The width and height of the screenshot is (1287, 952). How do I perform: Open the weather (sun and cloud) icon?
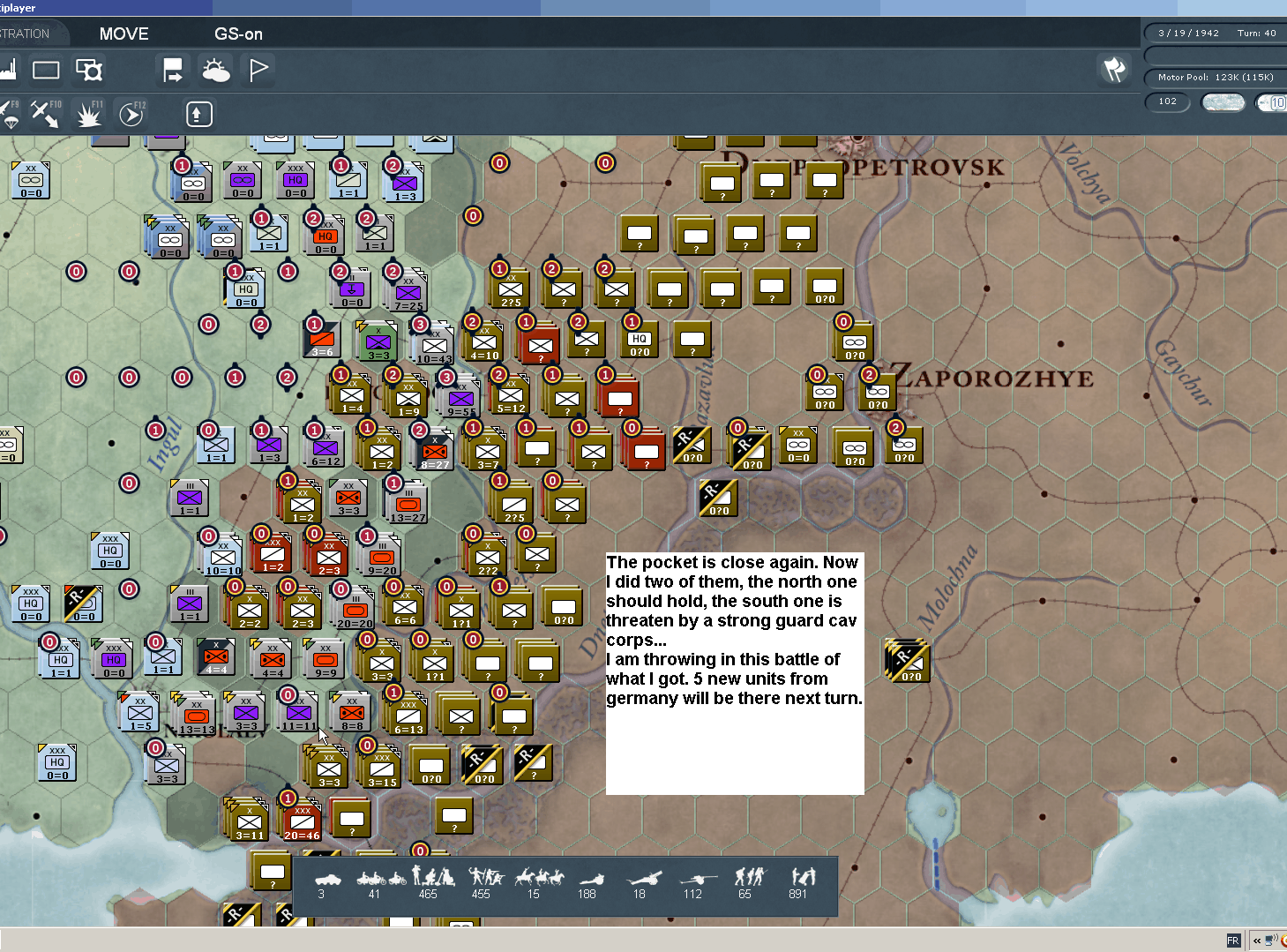[215, 70]
